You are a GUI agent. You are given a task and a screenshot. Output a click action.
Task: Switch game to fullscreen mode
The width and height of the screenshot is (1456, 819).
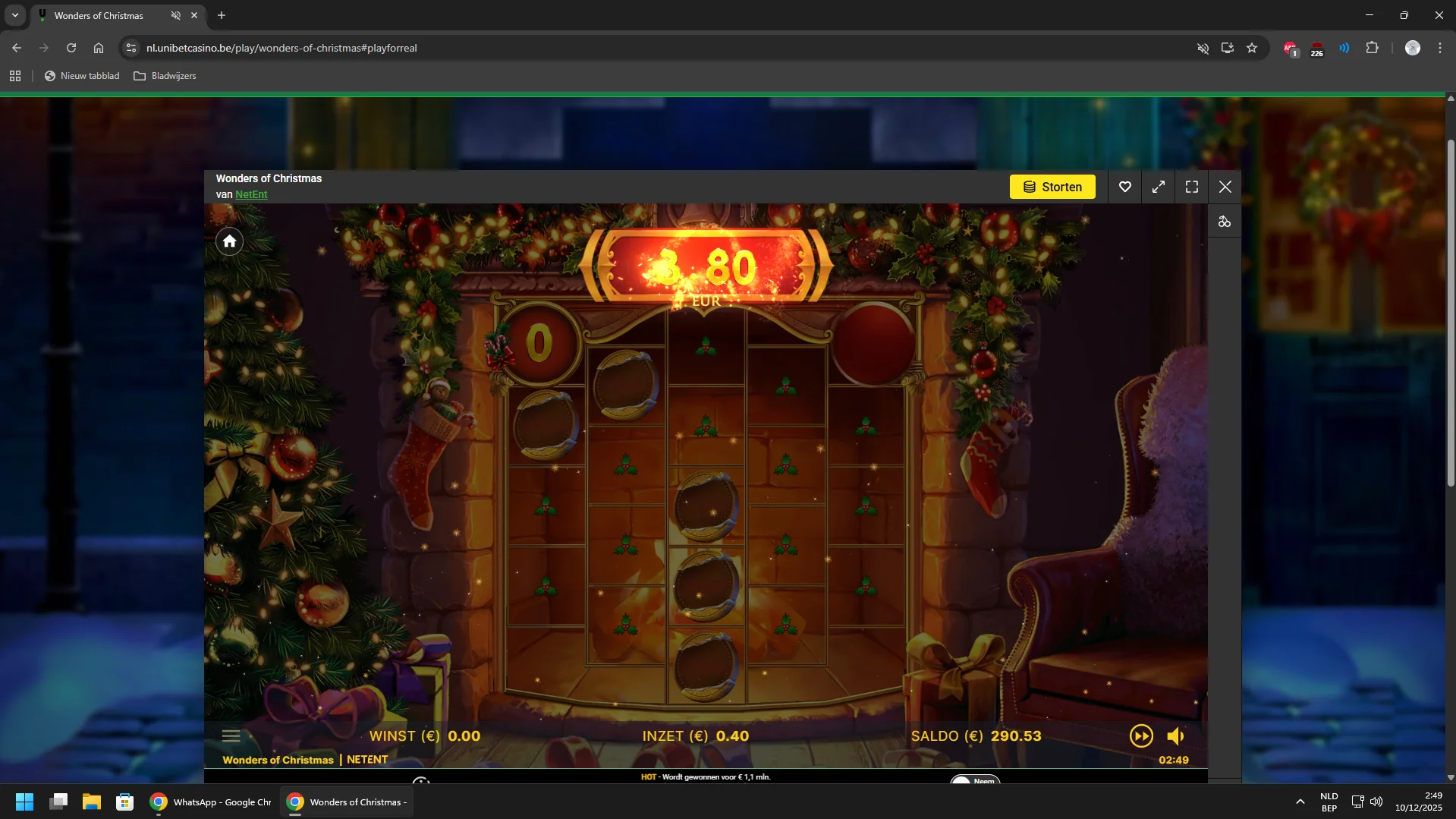(x=1192, y=187)
